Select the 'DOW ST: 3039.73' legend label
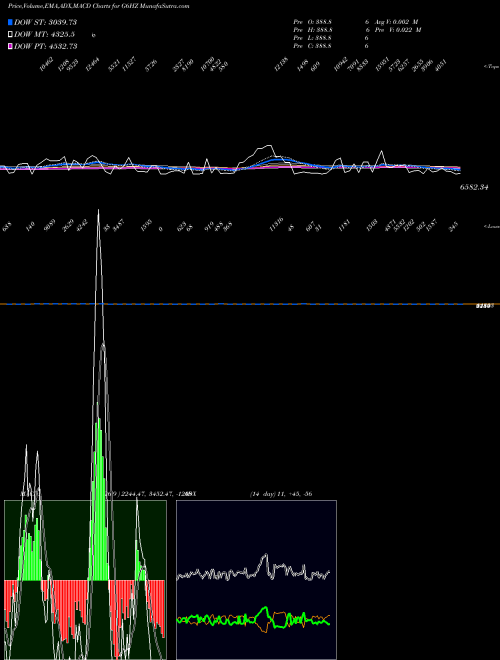Screen dimensions: 500x660 pyautogui.click(x=45, y=22)
